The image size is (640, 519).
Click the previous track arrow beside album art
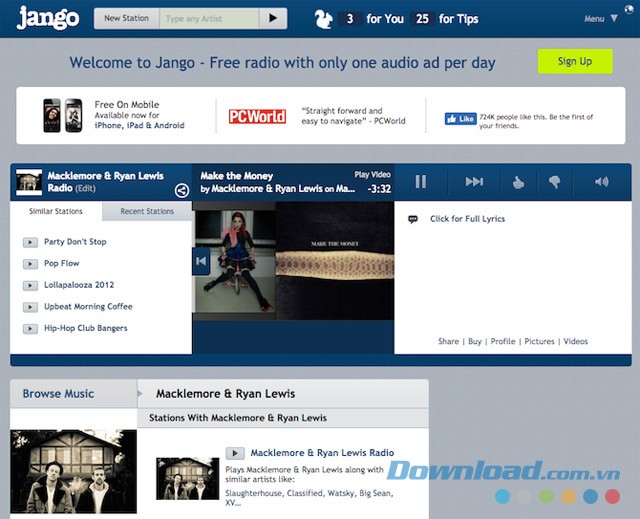click(201, 261)
